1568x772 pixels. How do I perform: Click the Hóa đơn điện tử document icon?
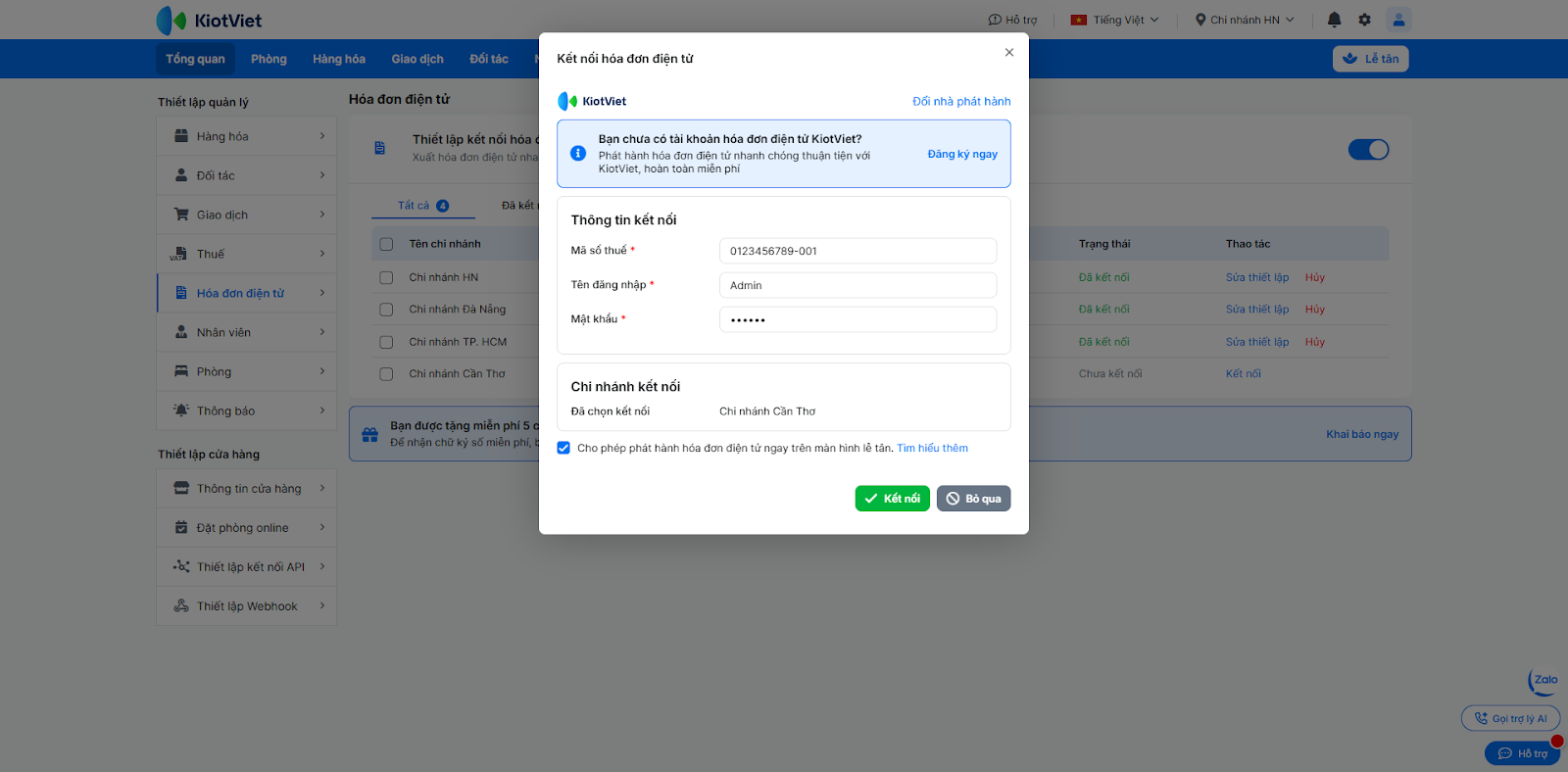181,293
